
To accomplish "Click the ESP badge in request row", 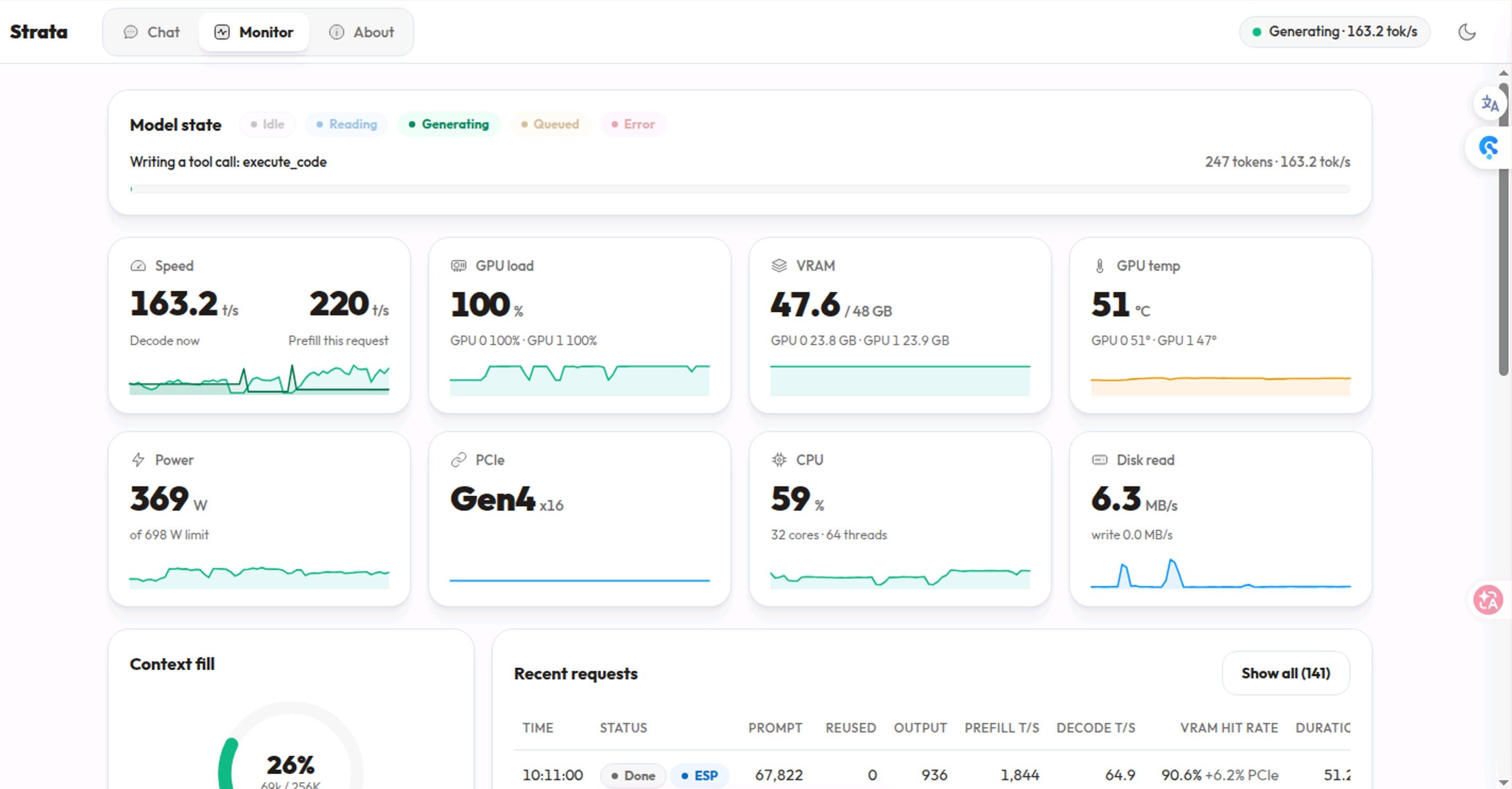I will (699, 776).
